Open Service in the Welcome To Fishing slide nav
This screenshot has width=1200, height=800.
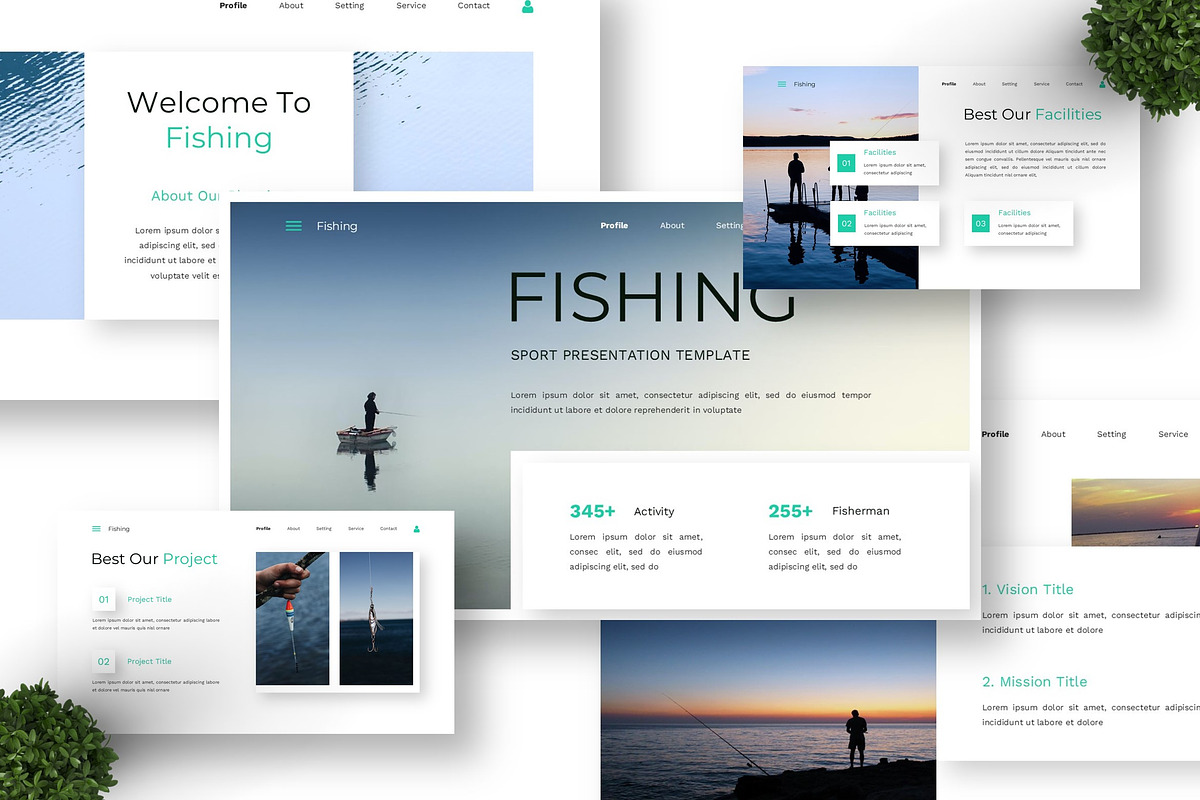tap(411, 6)
